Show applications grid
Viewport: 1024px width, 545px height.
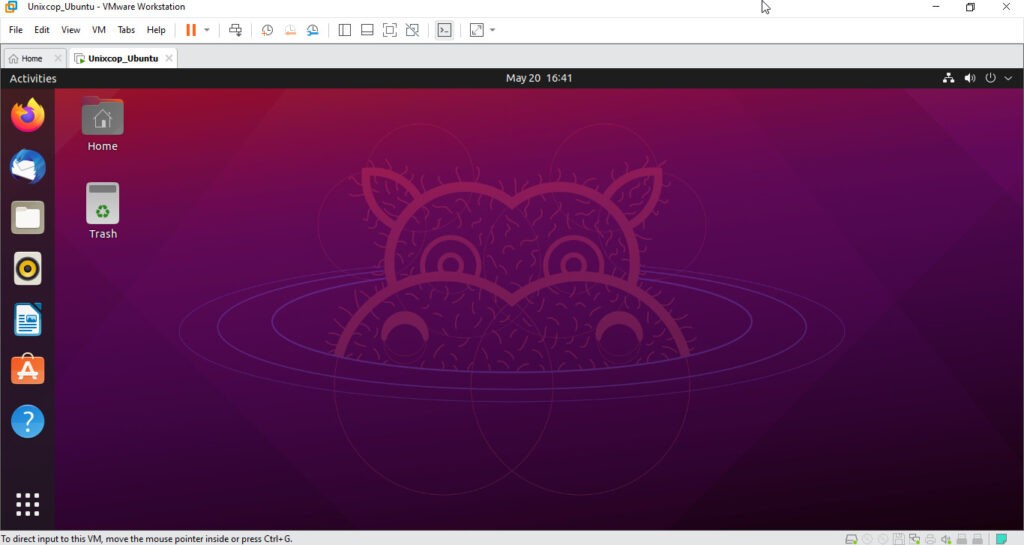pyautogui.click(x=27, y=505)
